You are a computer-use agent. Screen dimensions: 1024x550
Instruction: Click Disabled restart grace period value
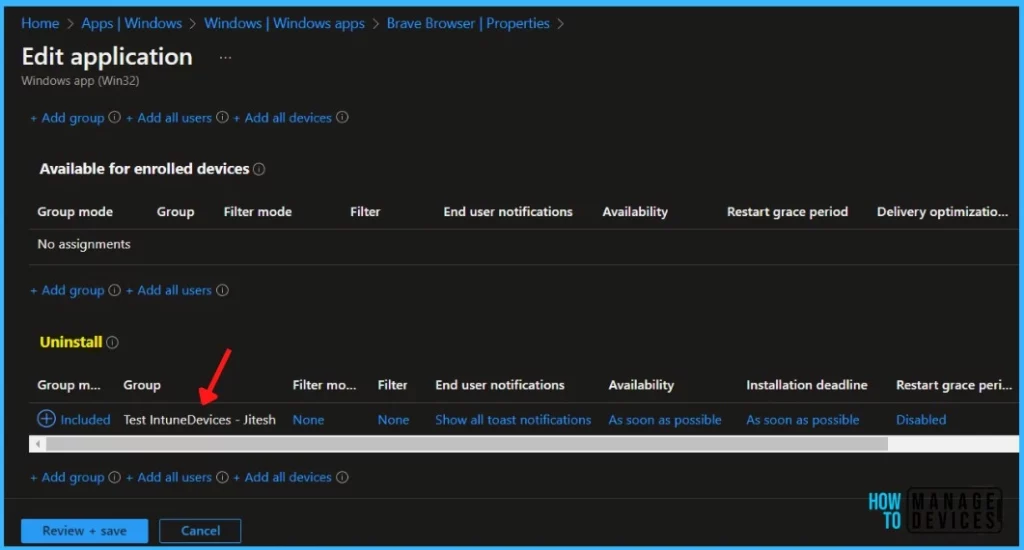[x=921, y=420]
